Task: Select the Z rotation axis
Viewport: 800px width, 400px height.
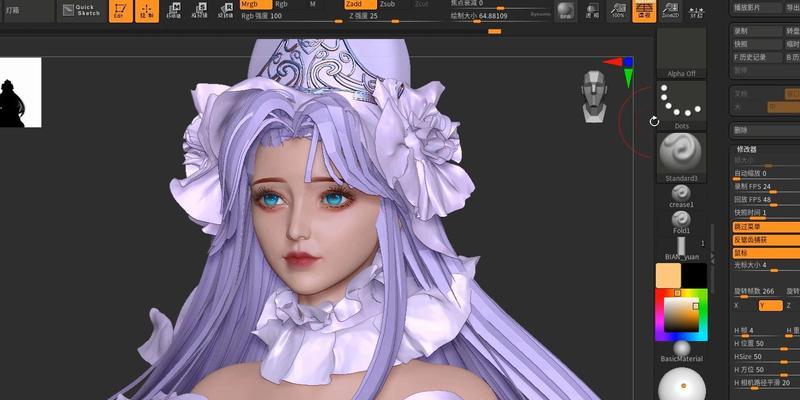Action: tap(792, 306)
